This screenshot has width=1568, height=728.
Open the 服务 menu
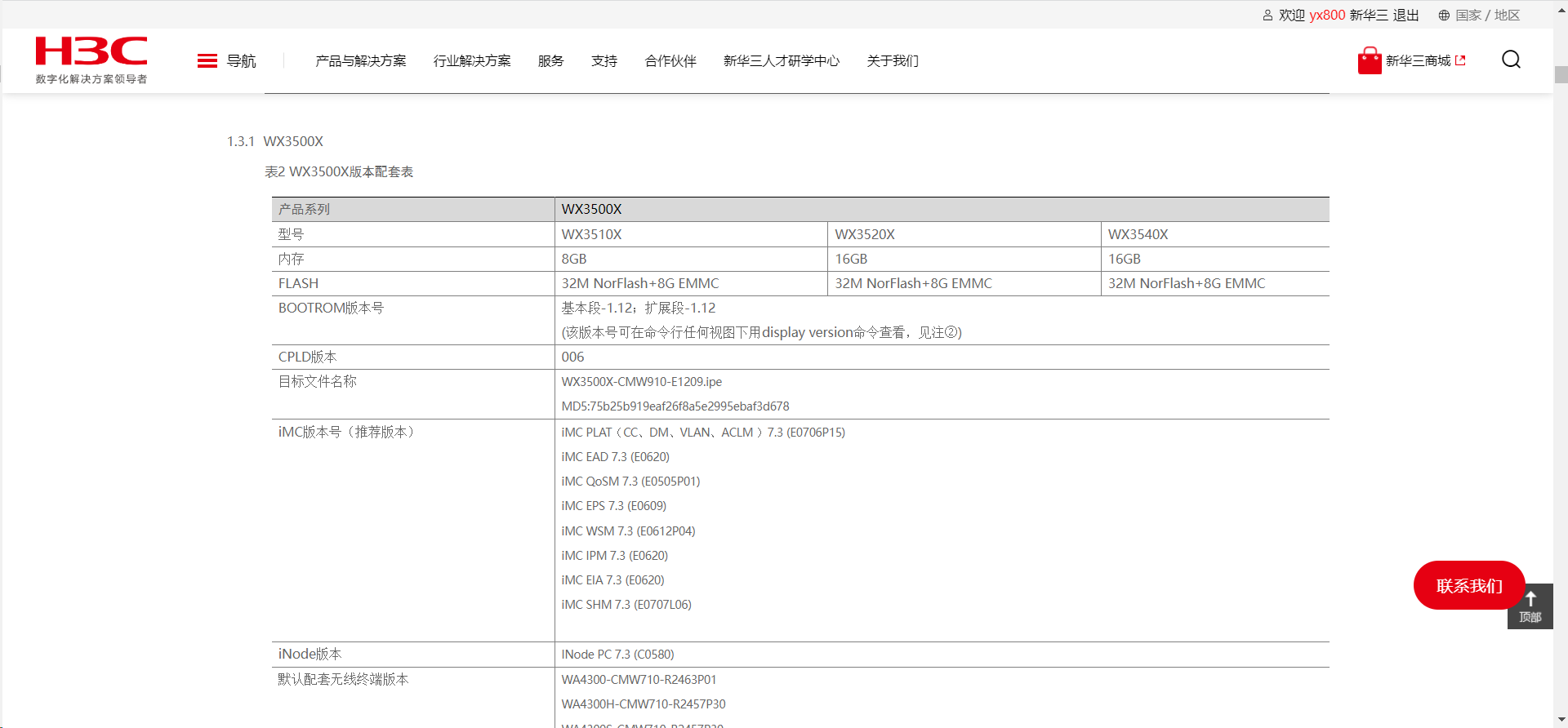(551, 61)
